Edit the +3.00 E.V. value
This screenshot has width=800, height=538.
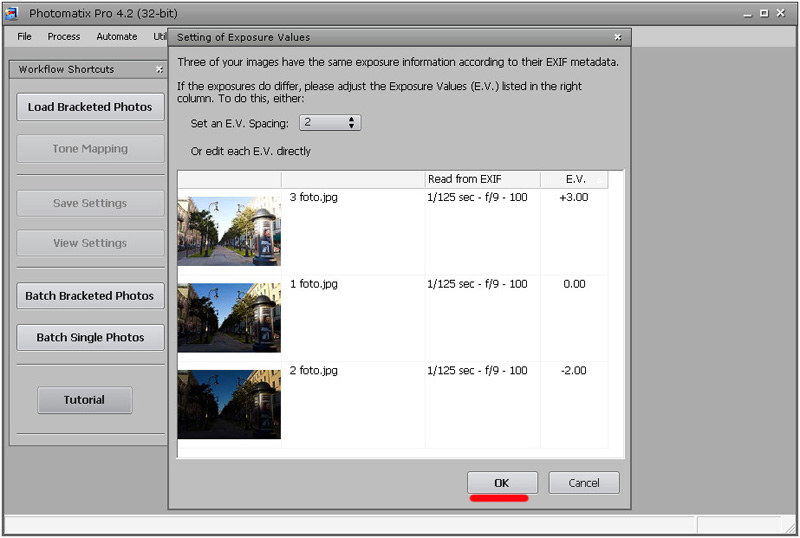click(574, 198)
